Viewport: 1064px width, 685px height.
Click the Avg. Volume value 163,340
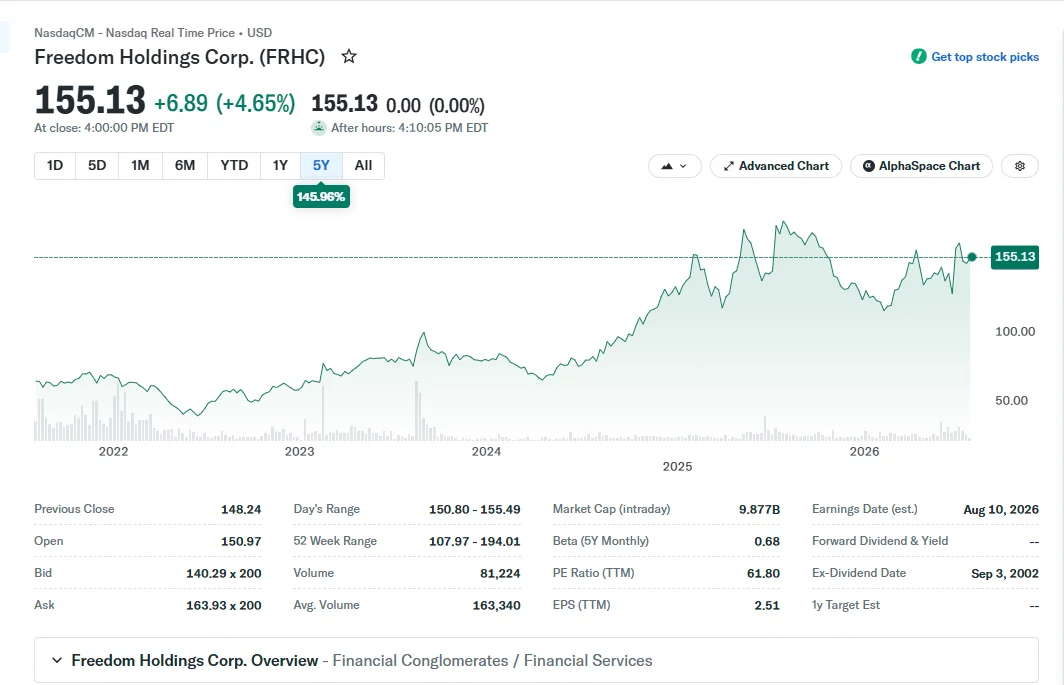click(x=497, y=605)
